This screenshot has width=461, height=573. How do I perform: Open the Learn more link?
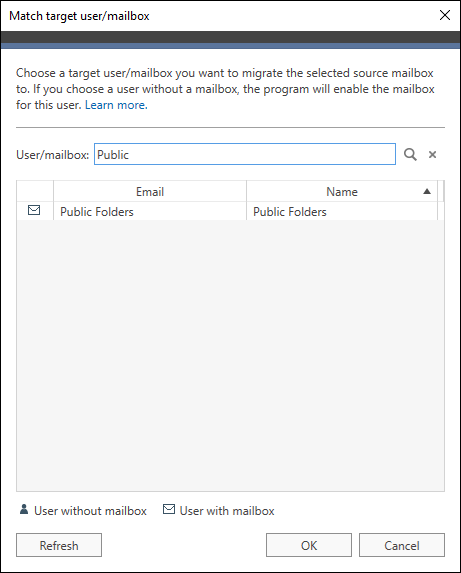click(x=116, y=105)
